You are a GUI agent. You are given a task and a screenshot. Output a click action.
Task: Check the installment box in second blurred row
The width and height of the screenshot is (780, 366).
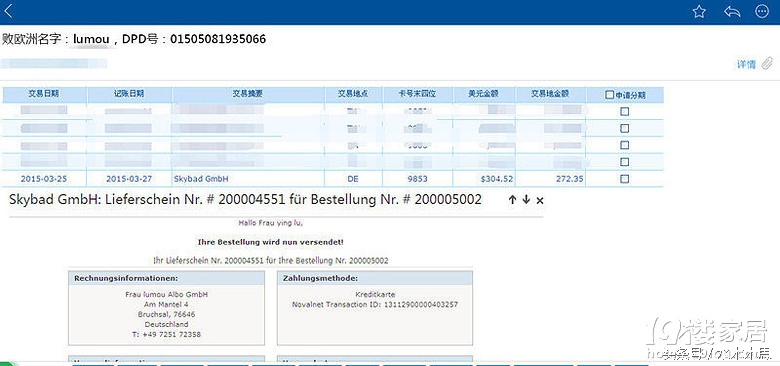(624, 128)
